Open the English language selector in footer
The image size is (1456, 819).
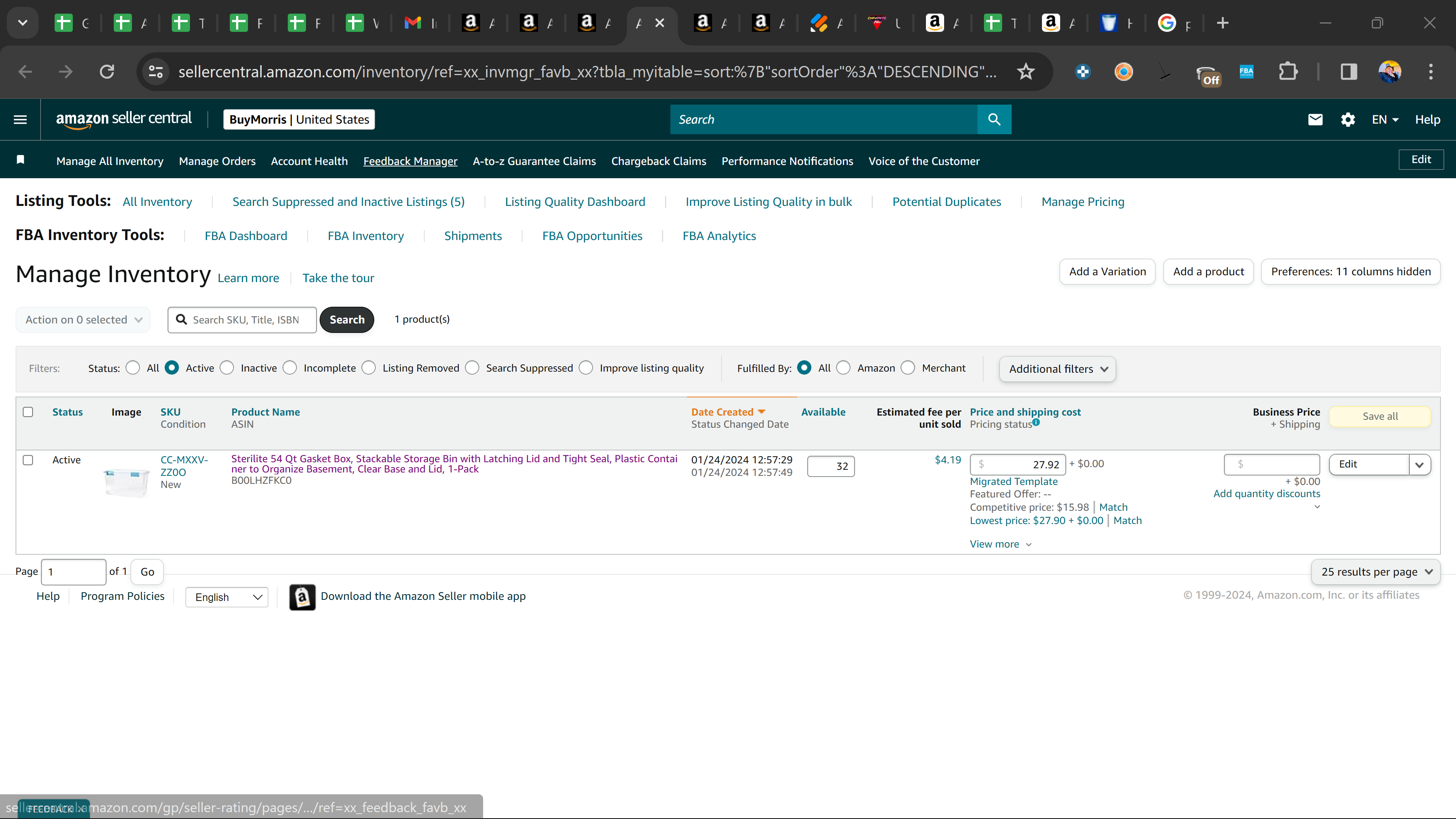coord(227,598)
